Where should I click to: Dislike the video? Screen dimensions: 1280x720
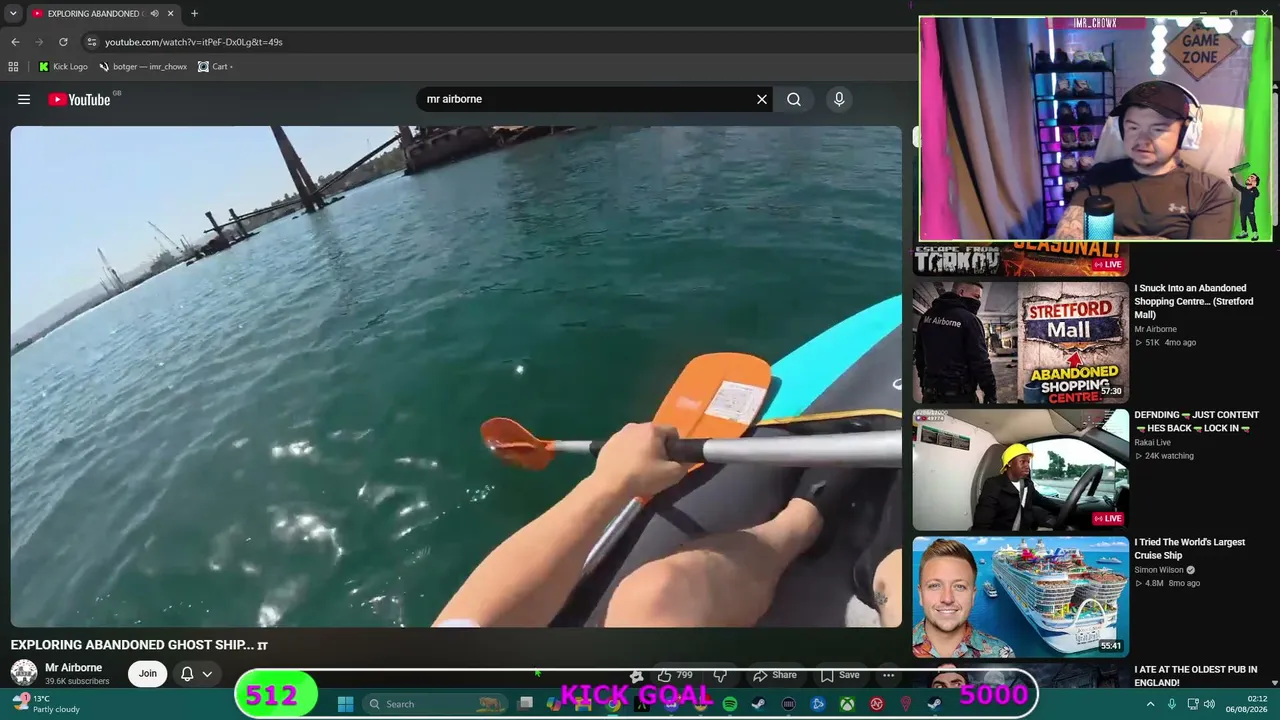(720, 675)
